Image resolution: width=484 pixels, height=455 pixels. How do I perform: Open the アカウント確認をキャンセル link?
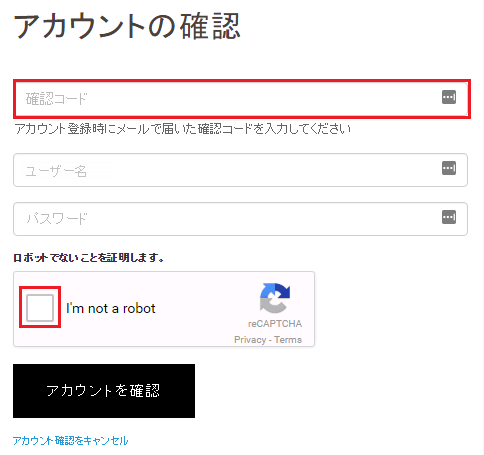[70, 441]
